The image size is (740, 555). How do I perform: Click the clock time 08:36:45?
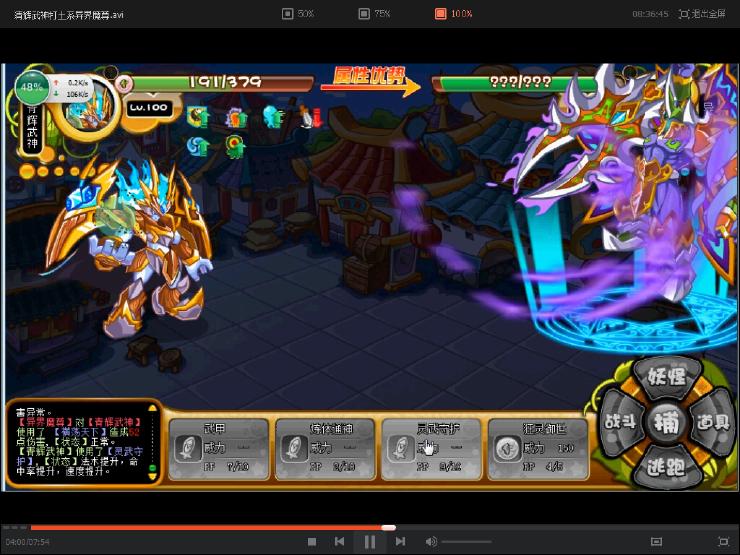click(650, 14)
